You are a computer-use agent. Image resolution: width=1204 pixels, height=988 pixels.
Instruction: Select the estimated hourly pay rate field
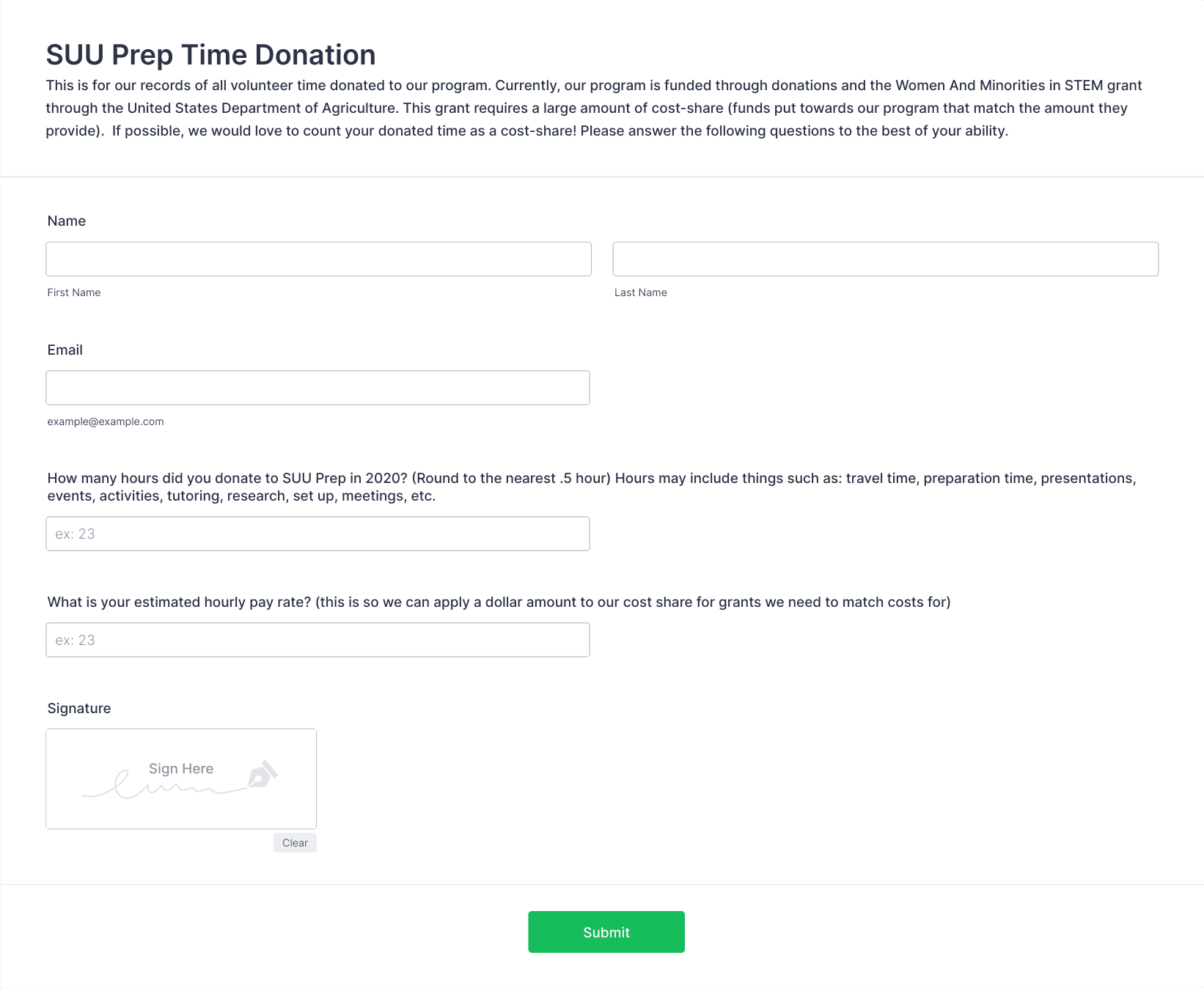(317, 640)
